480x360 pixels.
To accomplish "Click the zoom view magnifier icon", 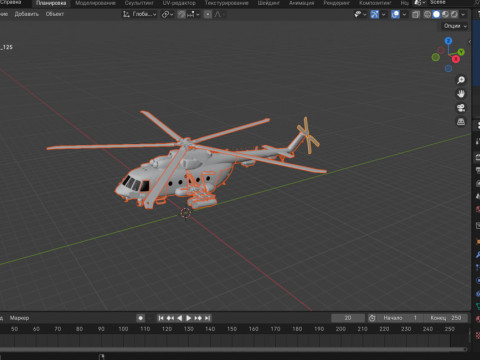I will 461,80.
